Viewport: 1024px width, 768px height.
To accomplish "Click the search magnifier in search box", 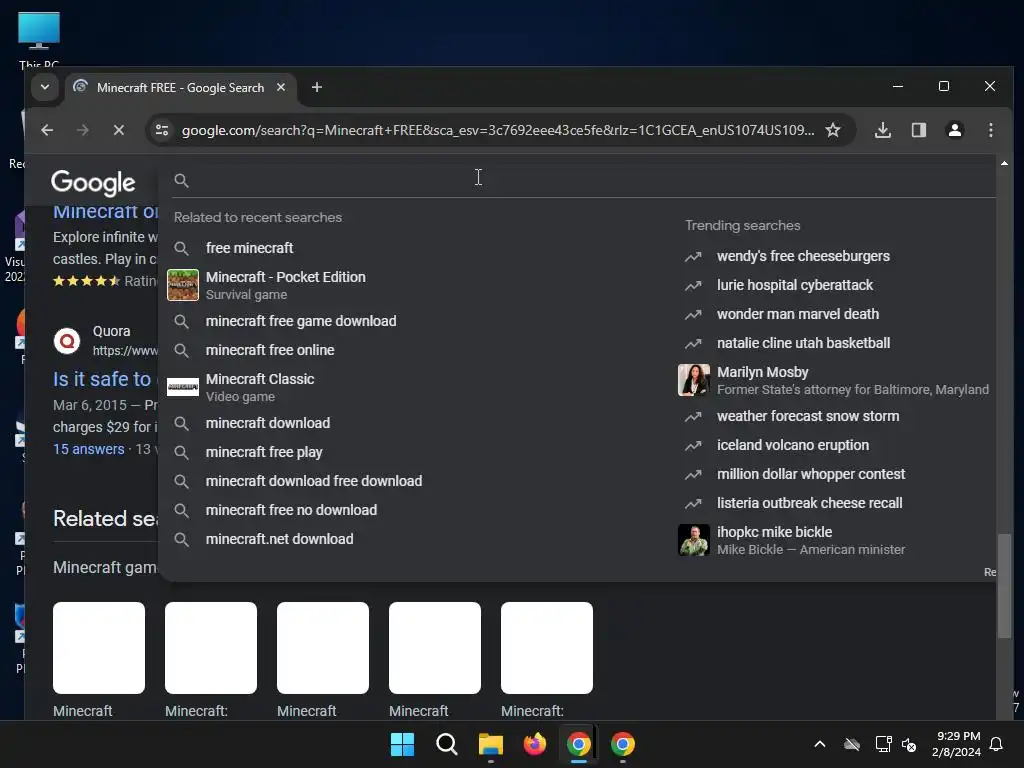I will (x=182, y=180).
